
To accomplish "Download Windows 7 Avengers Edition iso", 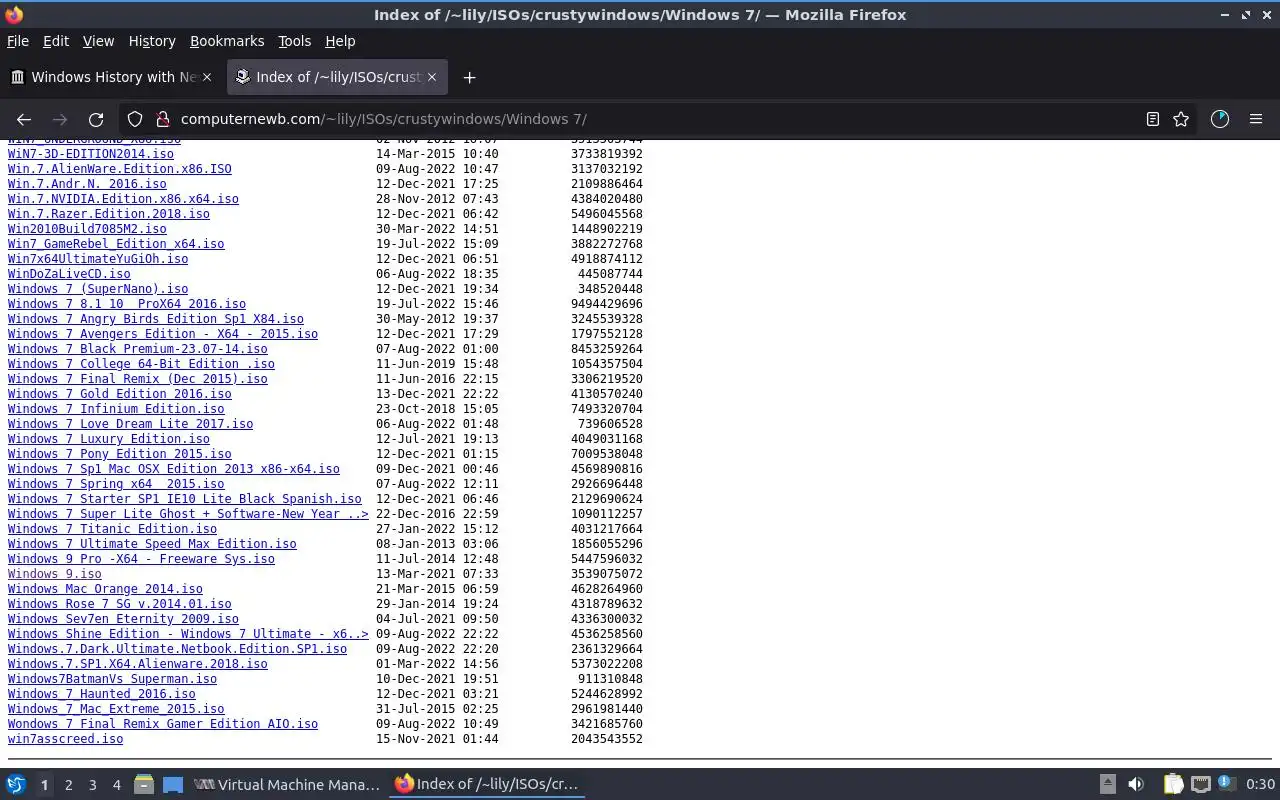I will (x=163, y=334).
